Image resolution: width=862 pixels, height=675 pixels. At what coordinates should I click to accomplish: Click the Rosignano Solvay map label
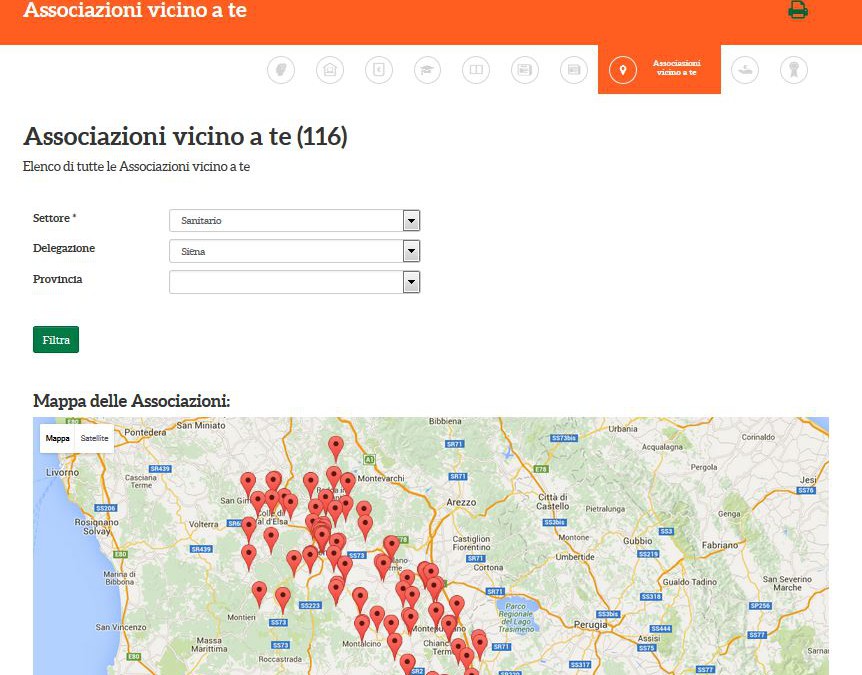[x=97, y=527]
